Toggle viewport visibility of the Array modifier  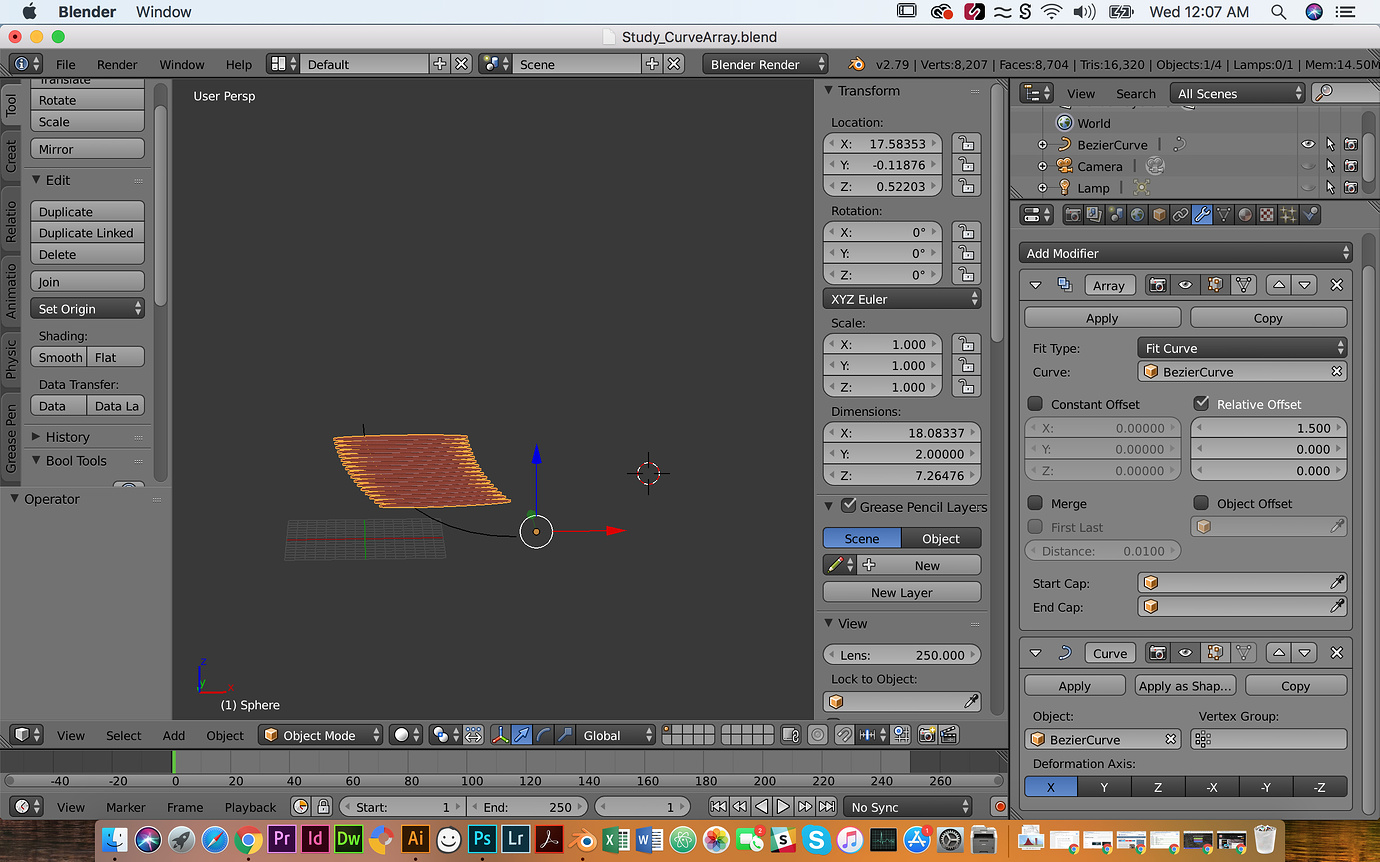point(1185,285)
